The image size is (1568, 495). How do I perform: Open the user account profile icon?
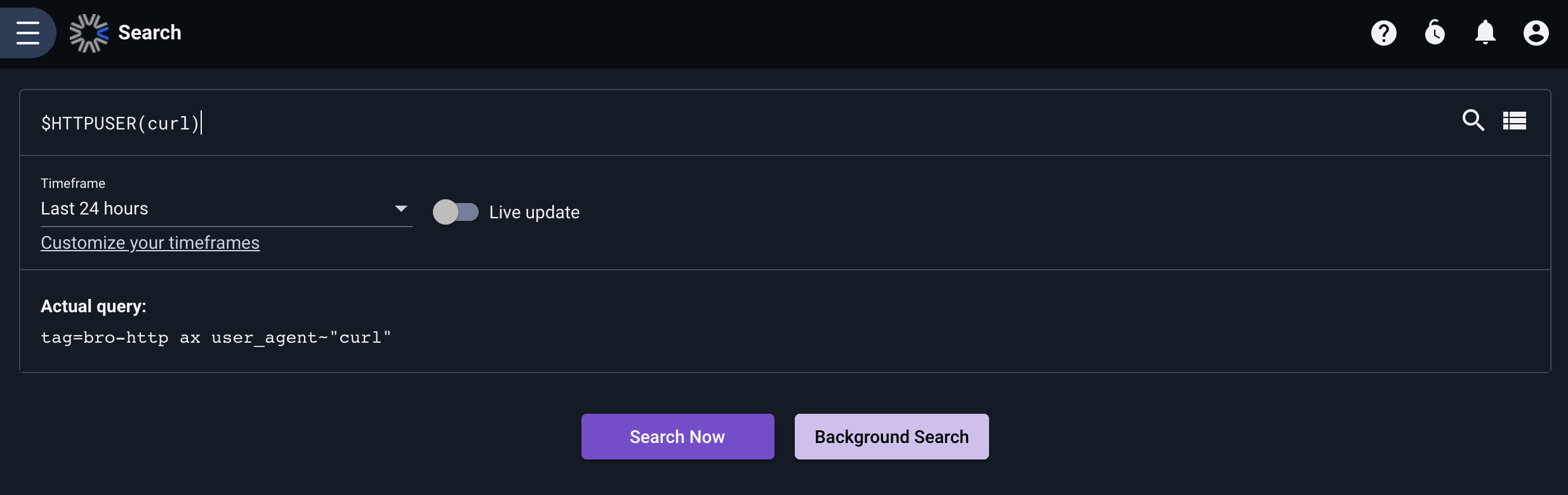click(1536, 33)
